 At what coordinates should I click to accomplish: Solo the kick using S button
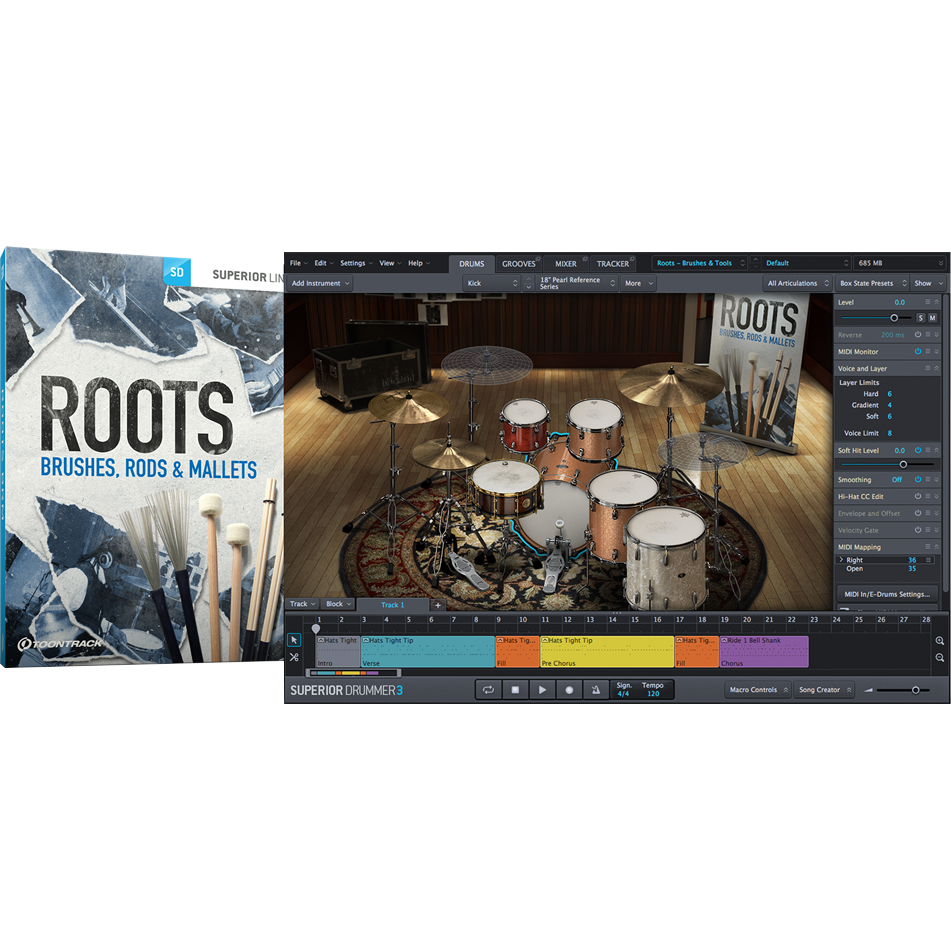coord(920,318)
